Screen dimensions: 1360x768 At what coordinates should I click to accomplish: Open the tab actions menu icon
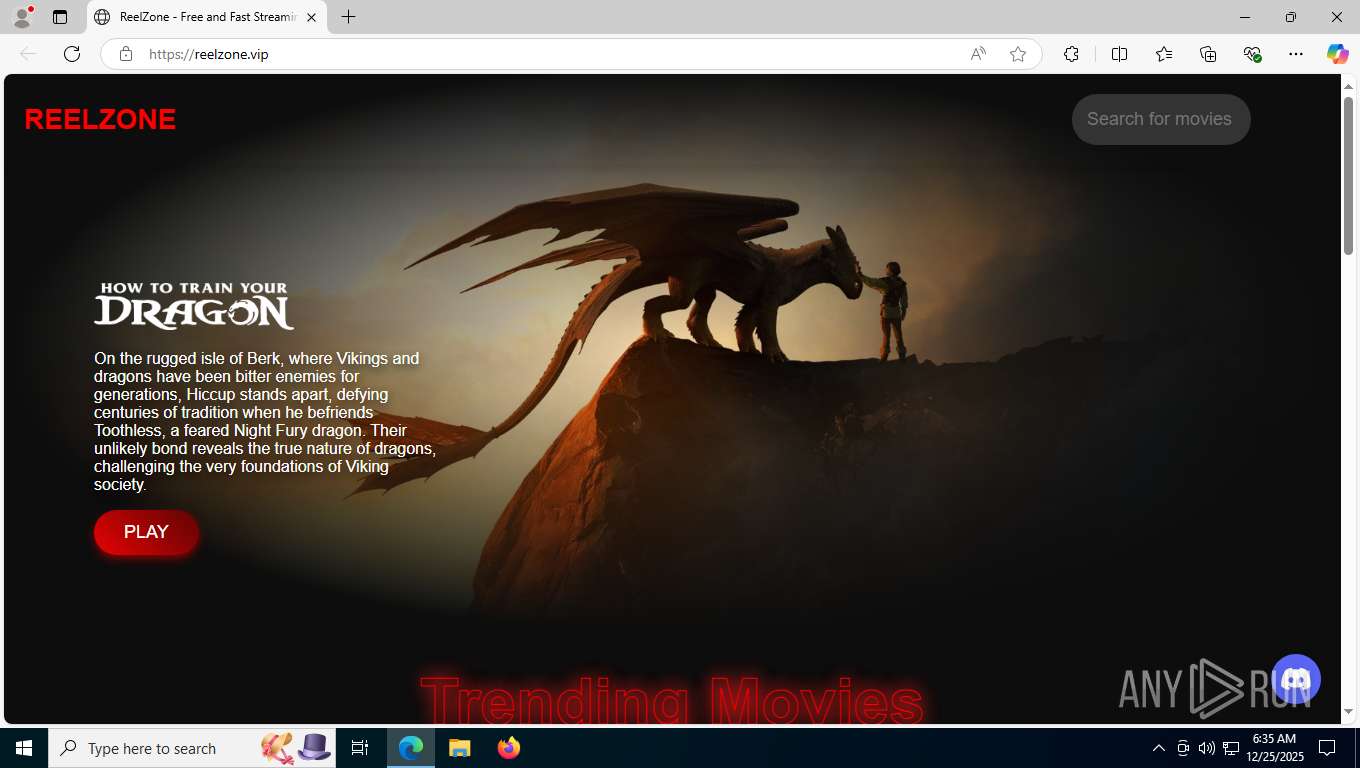coord(60,17)
